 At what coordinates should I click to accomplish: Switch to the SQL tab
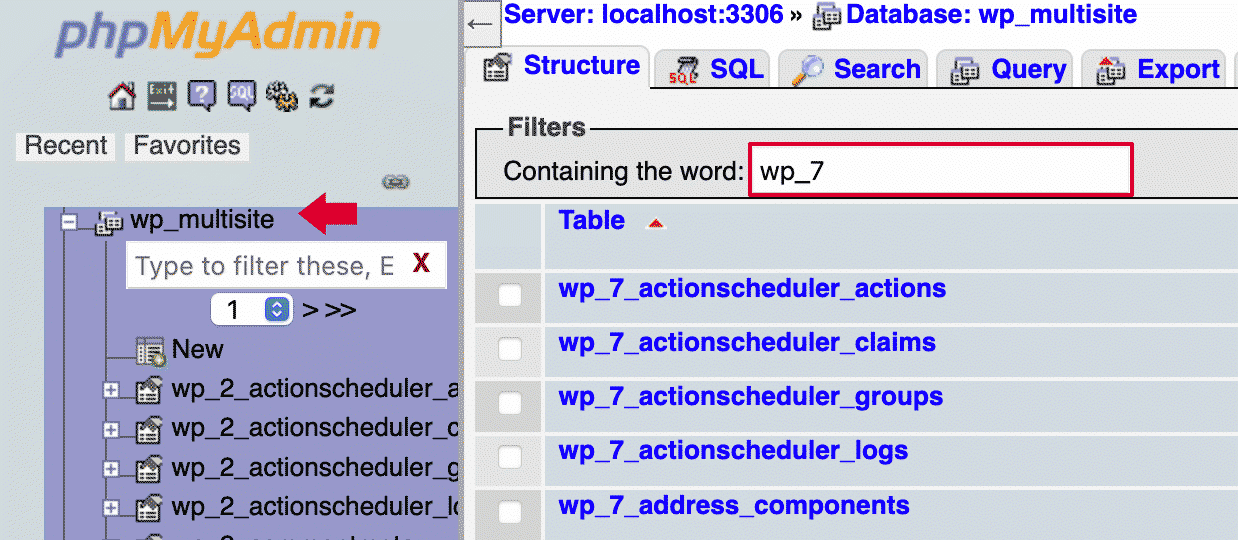(718, 69)
